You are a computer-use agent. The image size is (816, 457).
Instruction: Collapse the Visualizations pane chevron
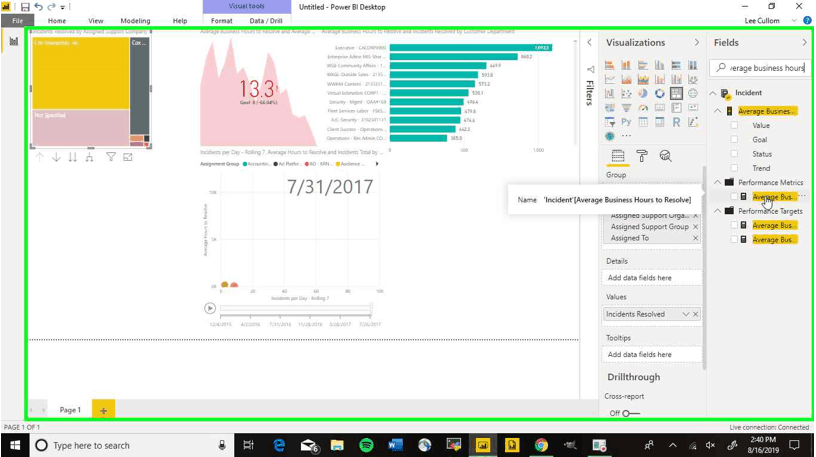click(697, 43)
